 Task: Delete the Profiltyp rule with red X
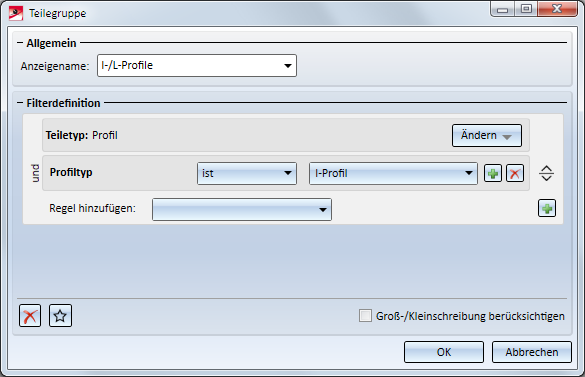pos(515,173)
